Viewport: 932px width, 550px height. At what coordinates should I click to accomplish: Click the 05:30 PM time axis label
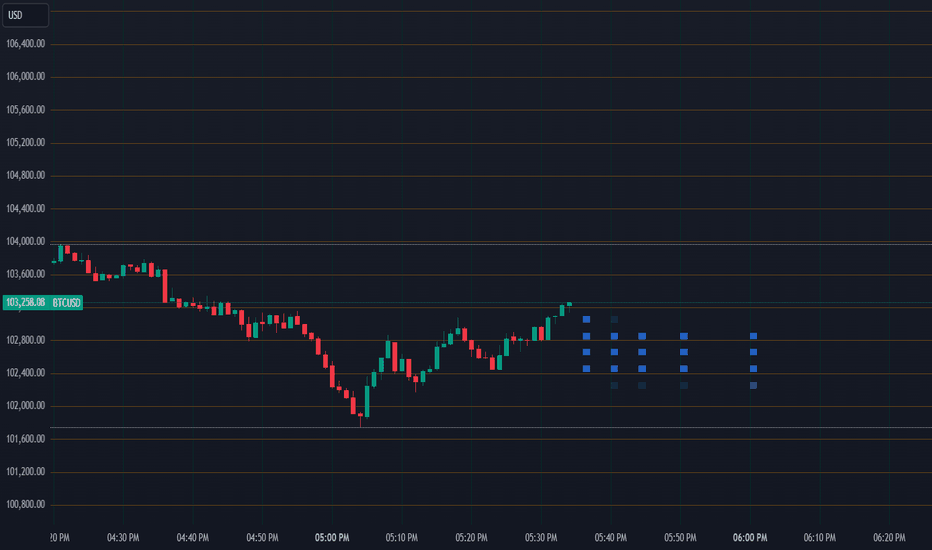541,538
